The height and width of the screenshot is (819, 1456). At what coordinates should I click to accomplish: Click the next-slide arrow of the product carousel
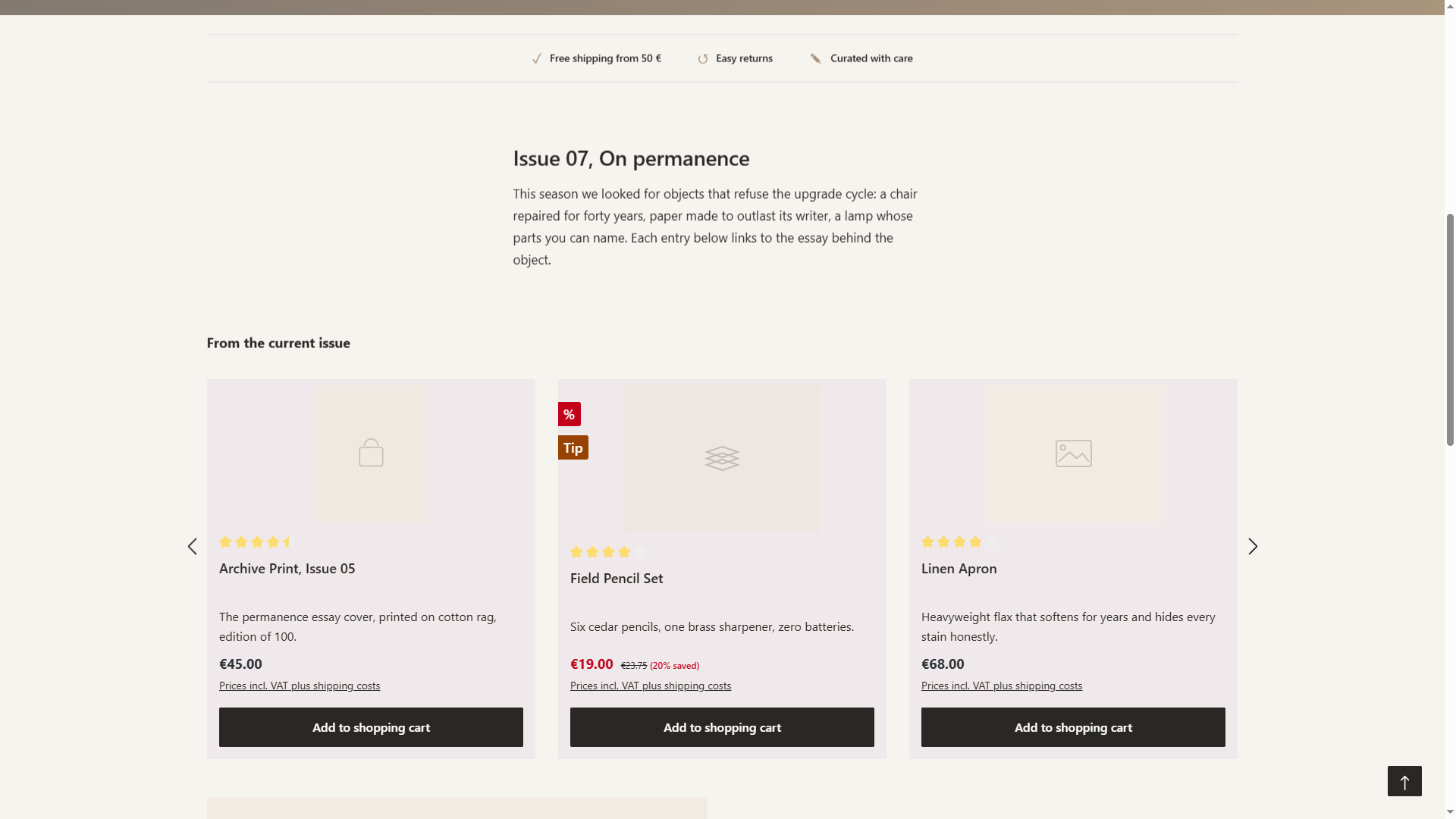tap(1253, 547)
